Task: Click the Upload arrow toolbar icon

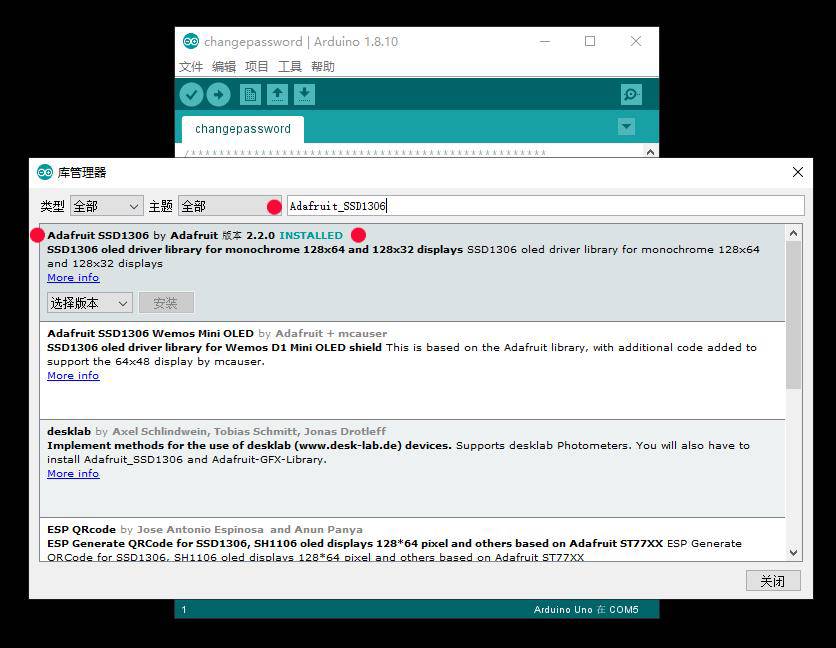Action: (x=219, y=95)
